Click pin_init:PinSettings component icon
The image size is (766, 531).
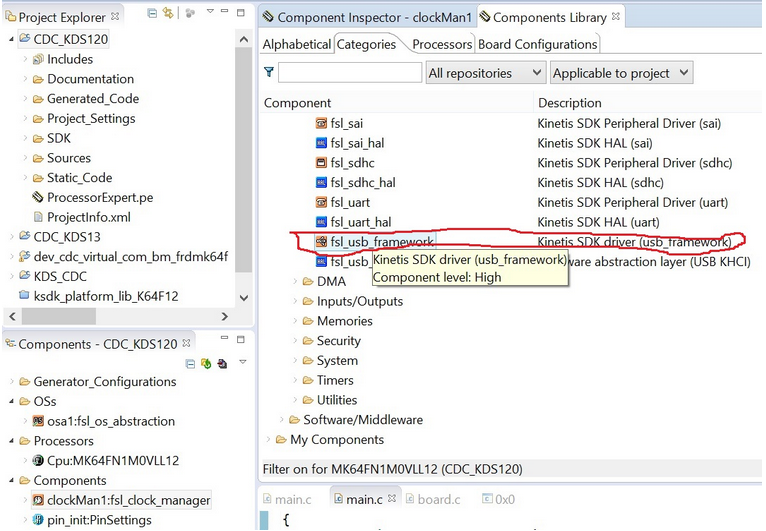[x=38, y=520]
